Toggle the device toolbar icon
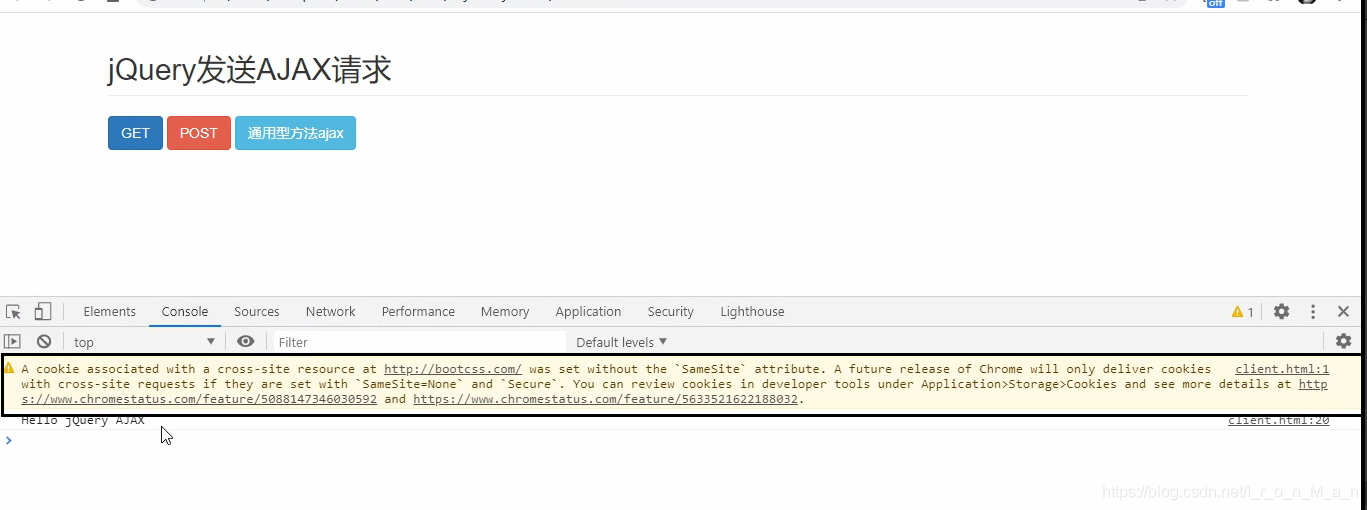The image size is (1367, 510). pos(43,312)
